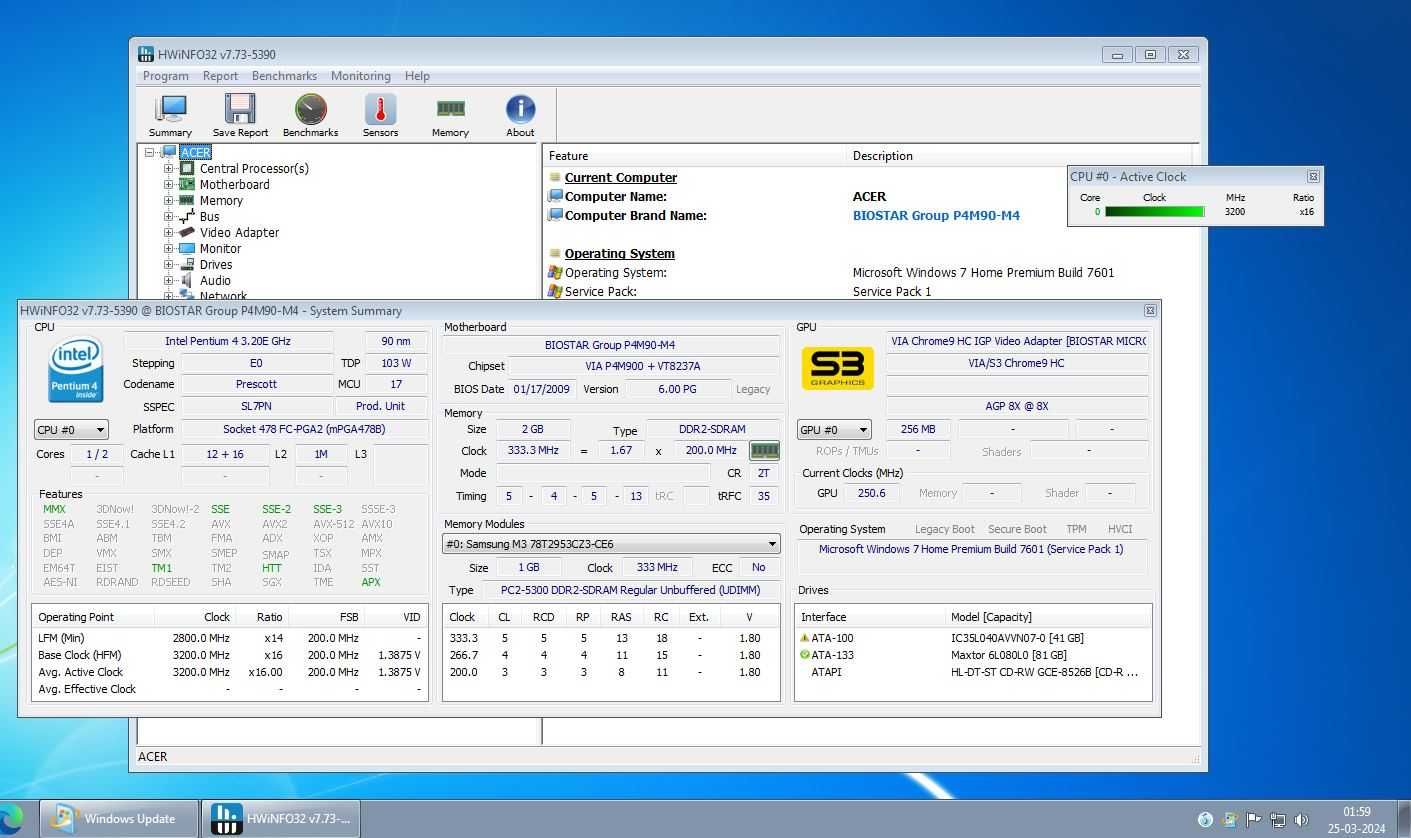Click the S3 Graphics logo
Screen dimensions: 1411x838
(x=837, y=369)
